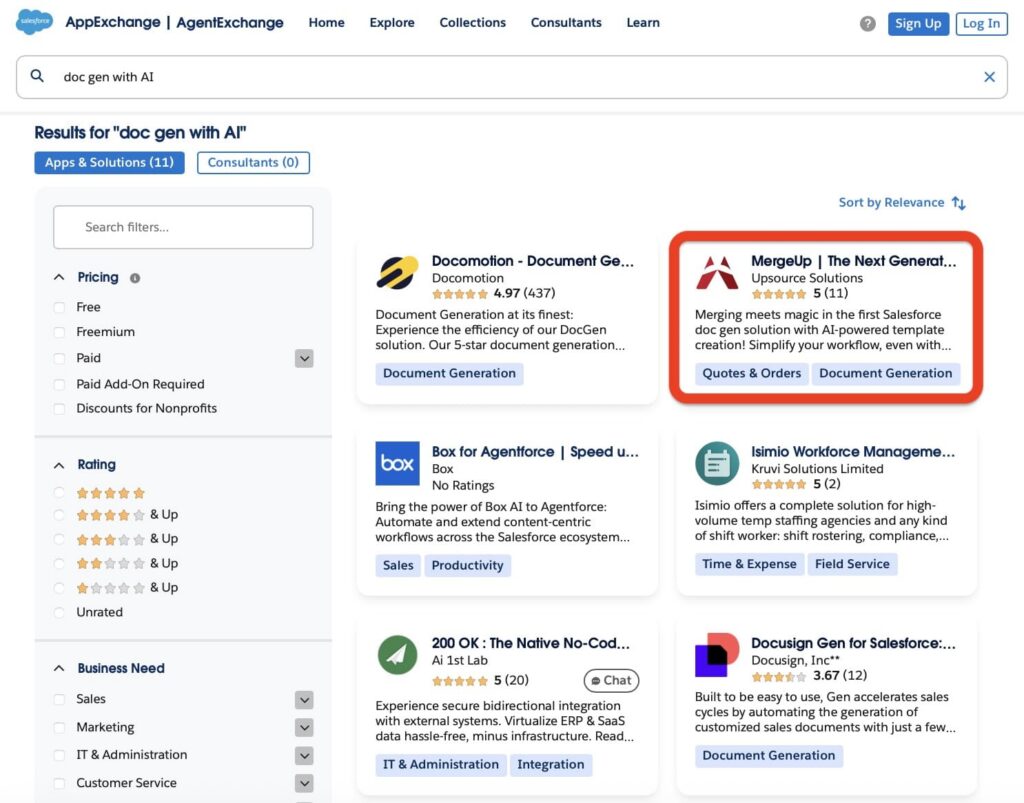Open the help question mark icon
1024x803 pixels.
coord(867,24)
